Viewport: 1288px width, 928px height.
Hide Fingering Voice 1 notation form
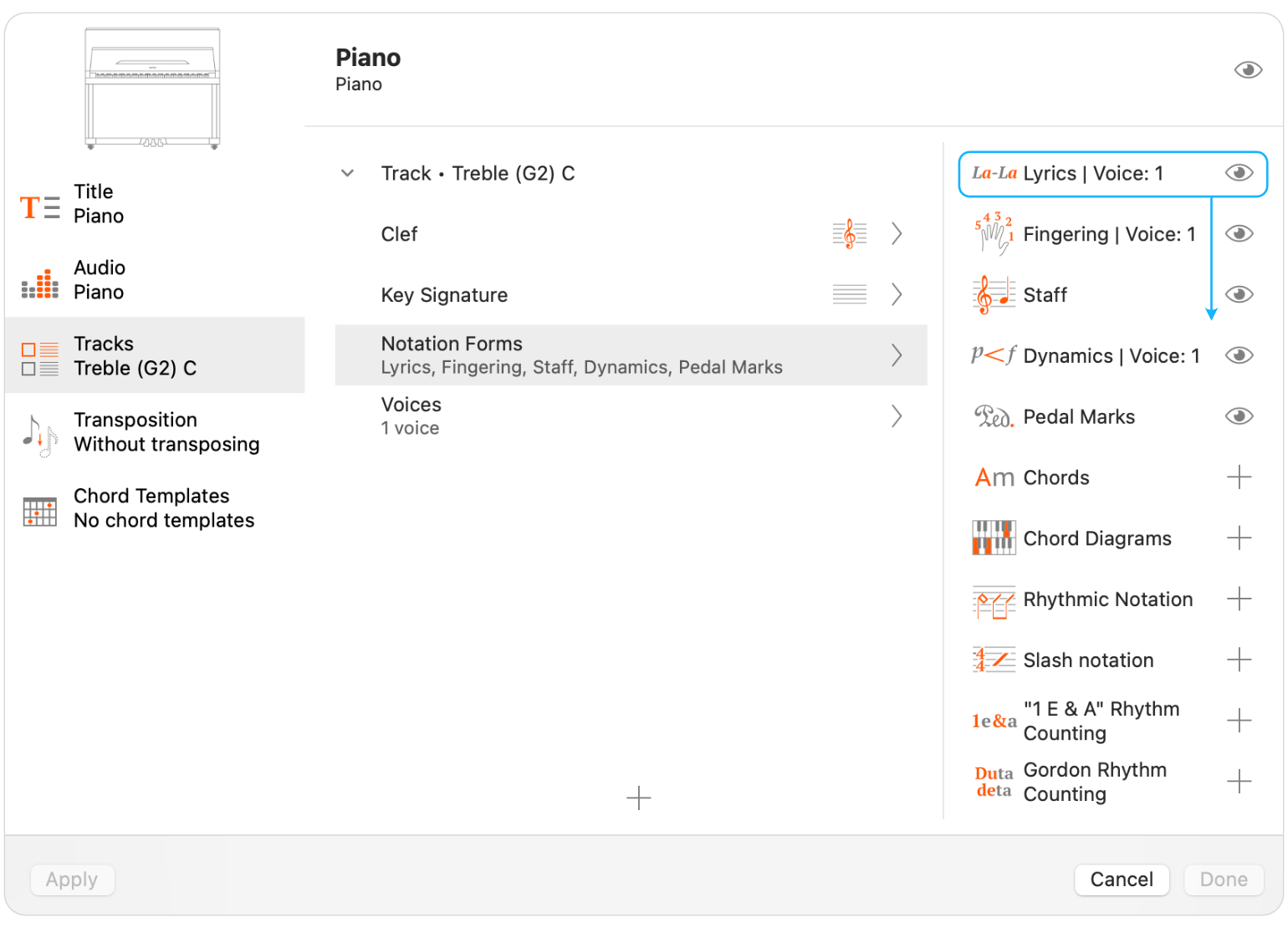click(x=1239, y=234)
